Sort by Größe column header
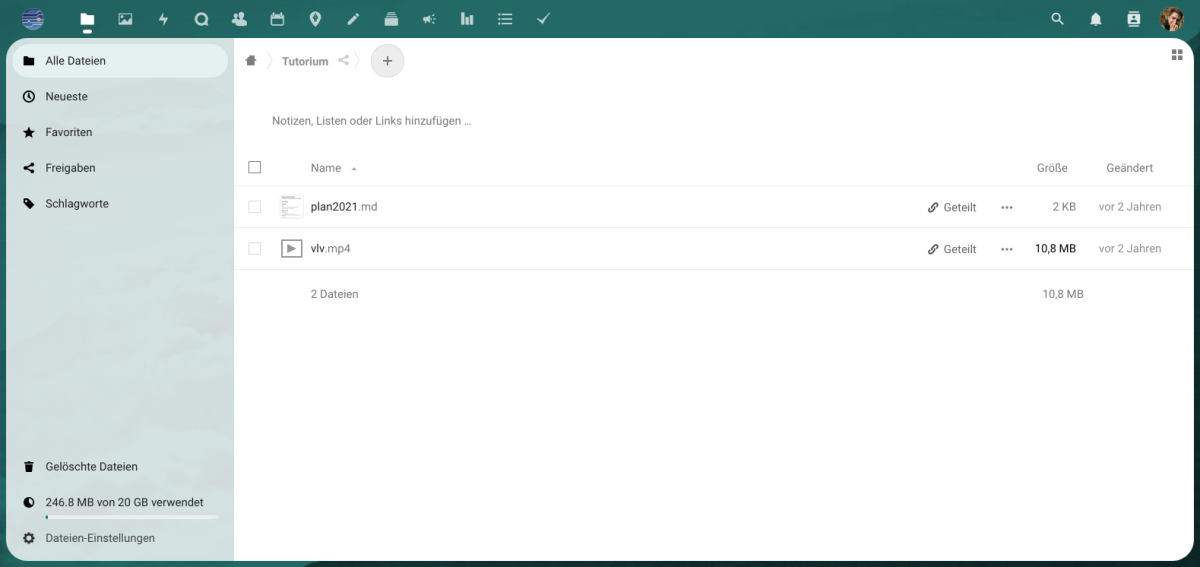The height and width of the screenshot is (567, 1200). (1052, 168)
